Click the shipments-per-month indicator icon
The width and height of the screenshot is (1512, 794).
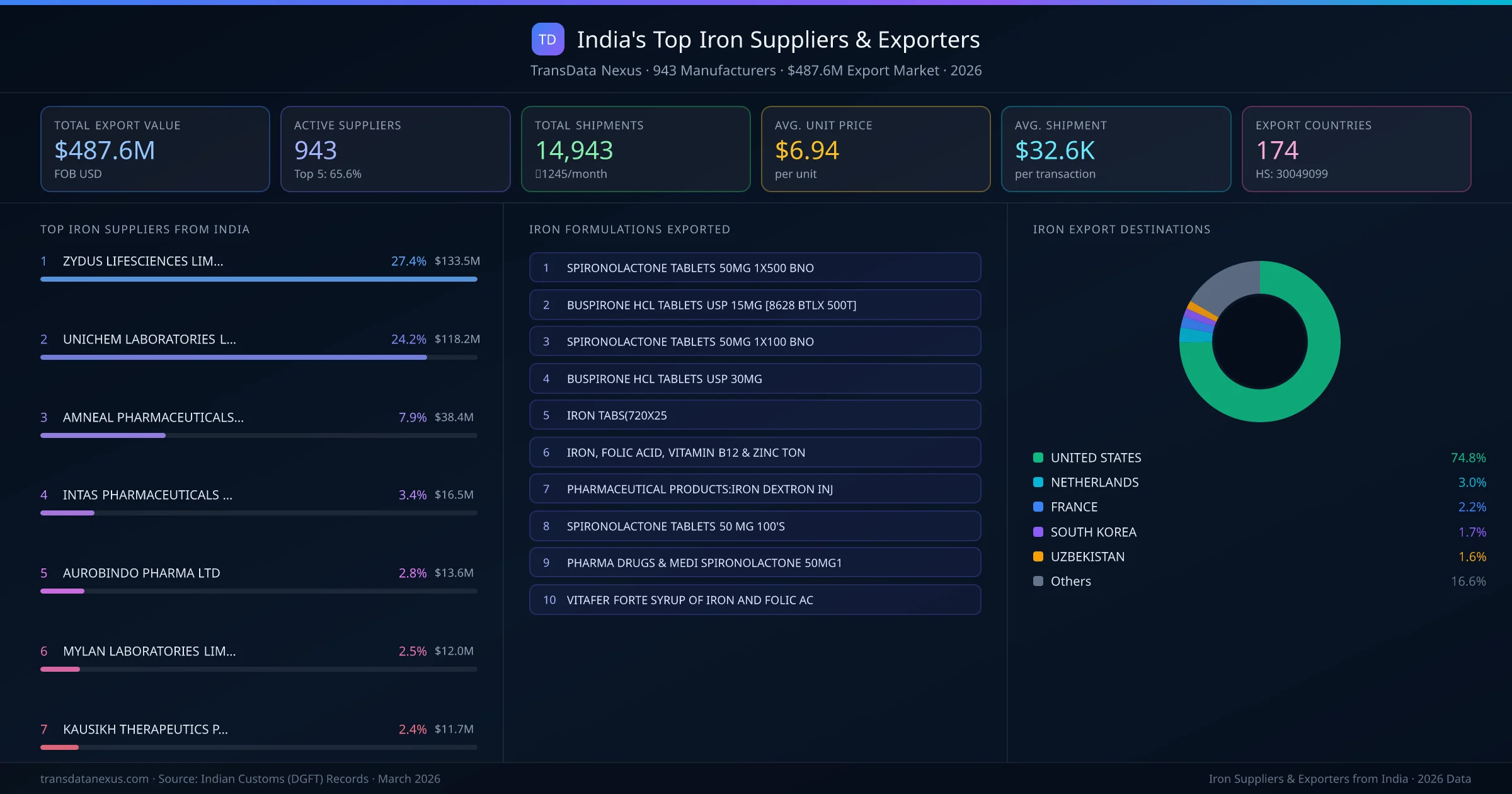point(538,174)
